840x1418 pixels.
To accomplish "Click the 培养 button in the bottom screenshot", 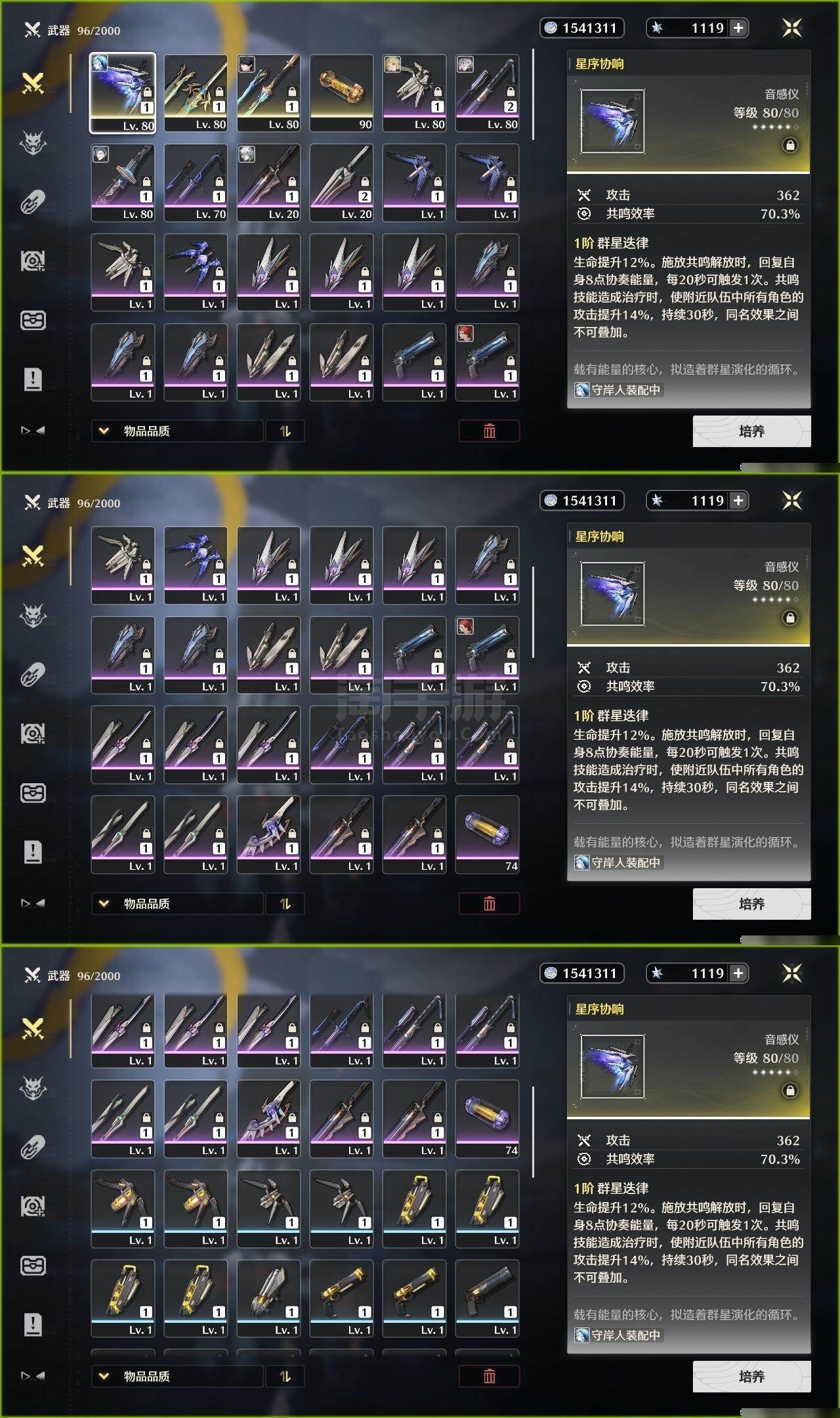I will pyautogui.click(x=752, y=1377).
